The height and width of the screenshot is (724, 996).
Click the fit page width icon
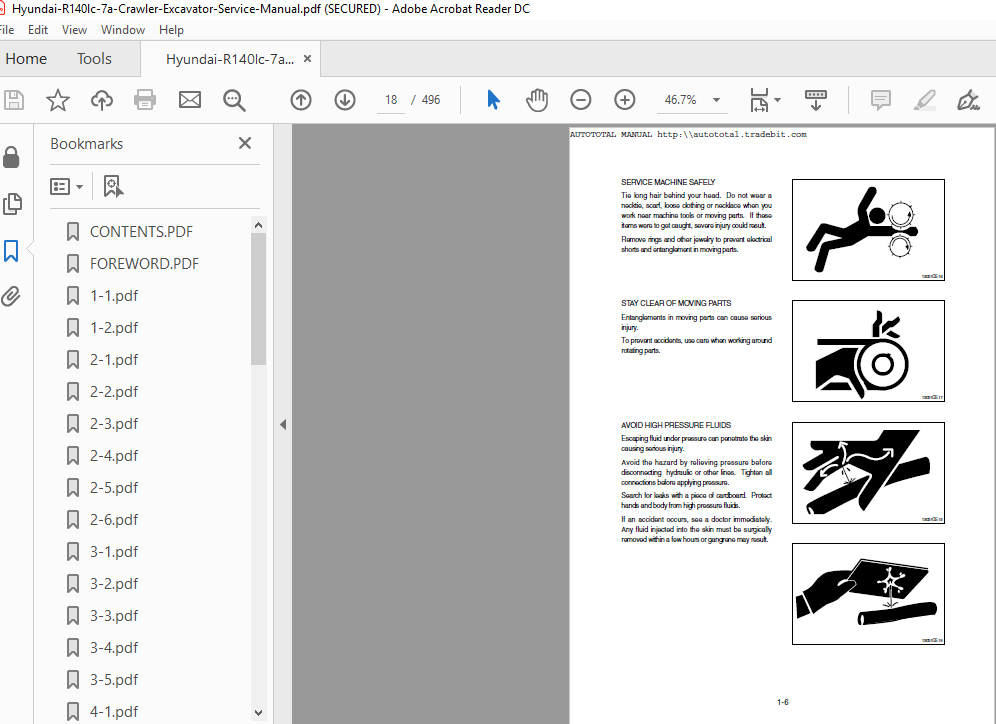tap(759, 100)
